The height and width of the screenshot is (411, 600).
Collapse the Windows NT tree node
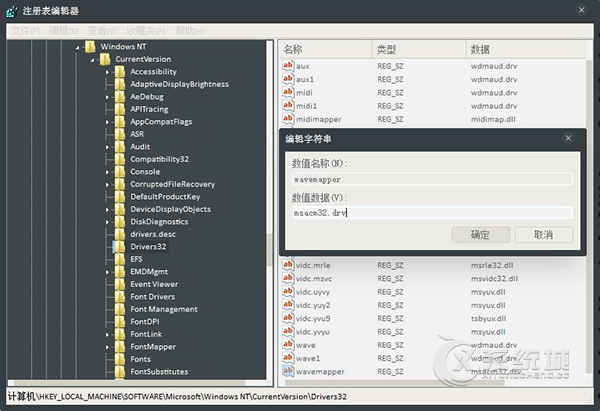click(x=77, y=47)
